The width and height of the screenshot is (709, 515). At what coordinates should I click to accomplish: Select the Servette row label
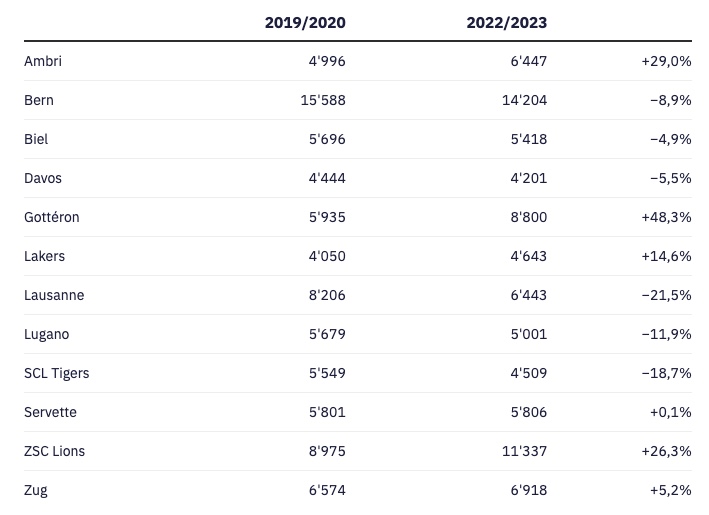click(50, 412)
